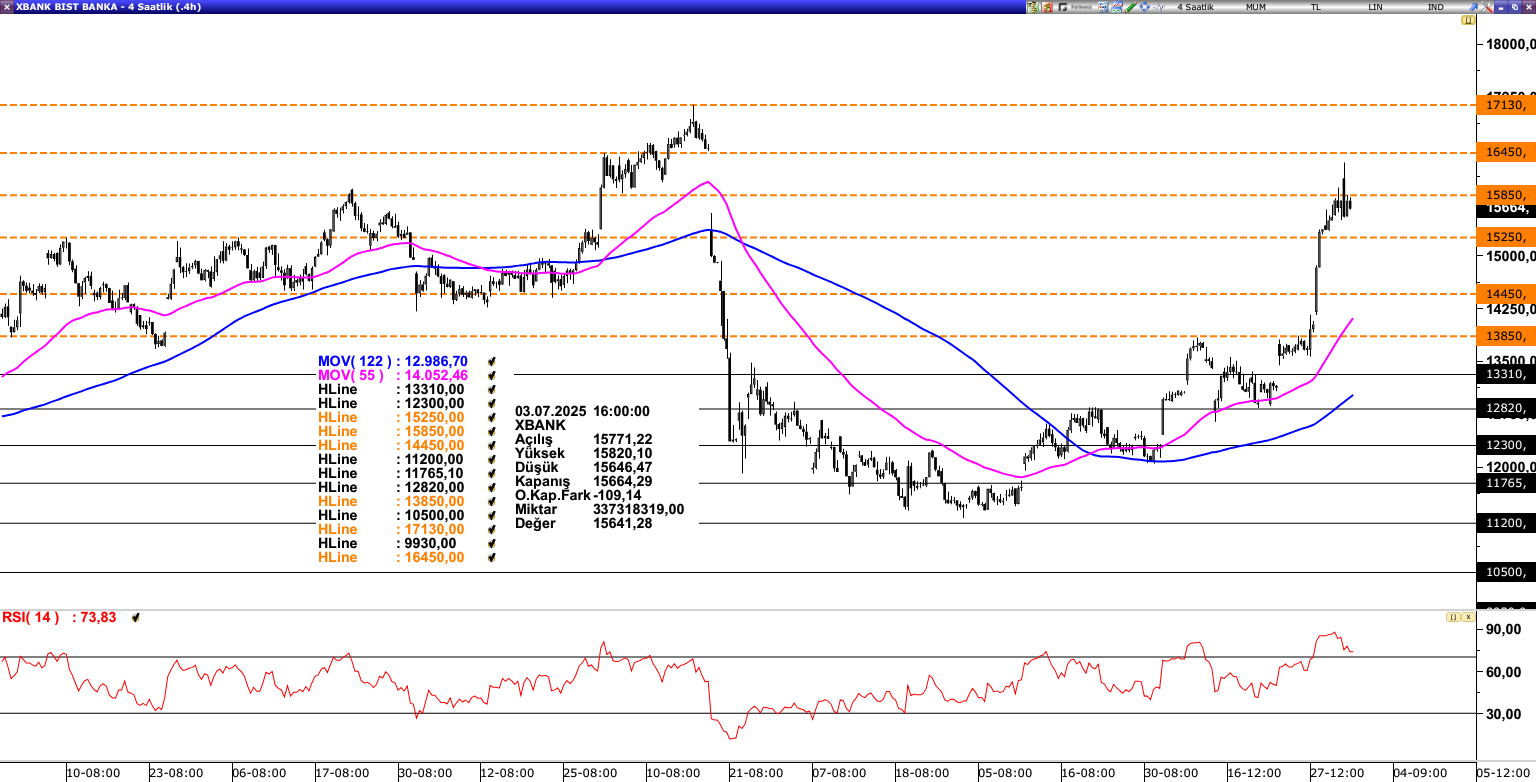Open the LIN scale selector
The image size is (1536, 782).
(x=1375, y=7)
